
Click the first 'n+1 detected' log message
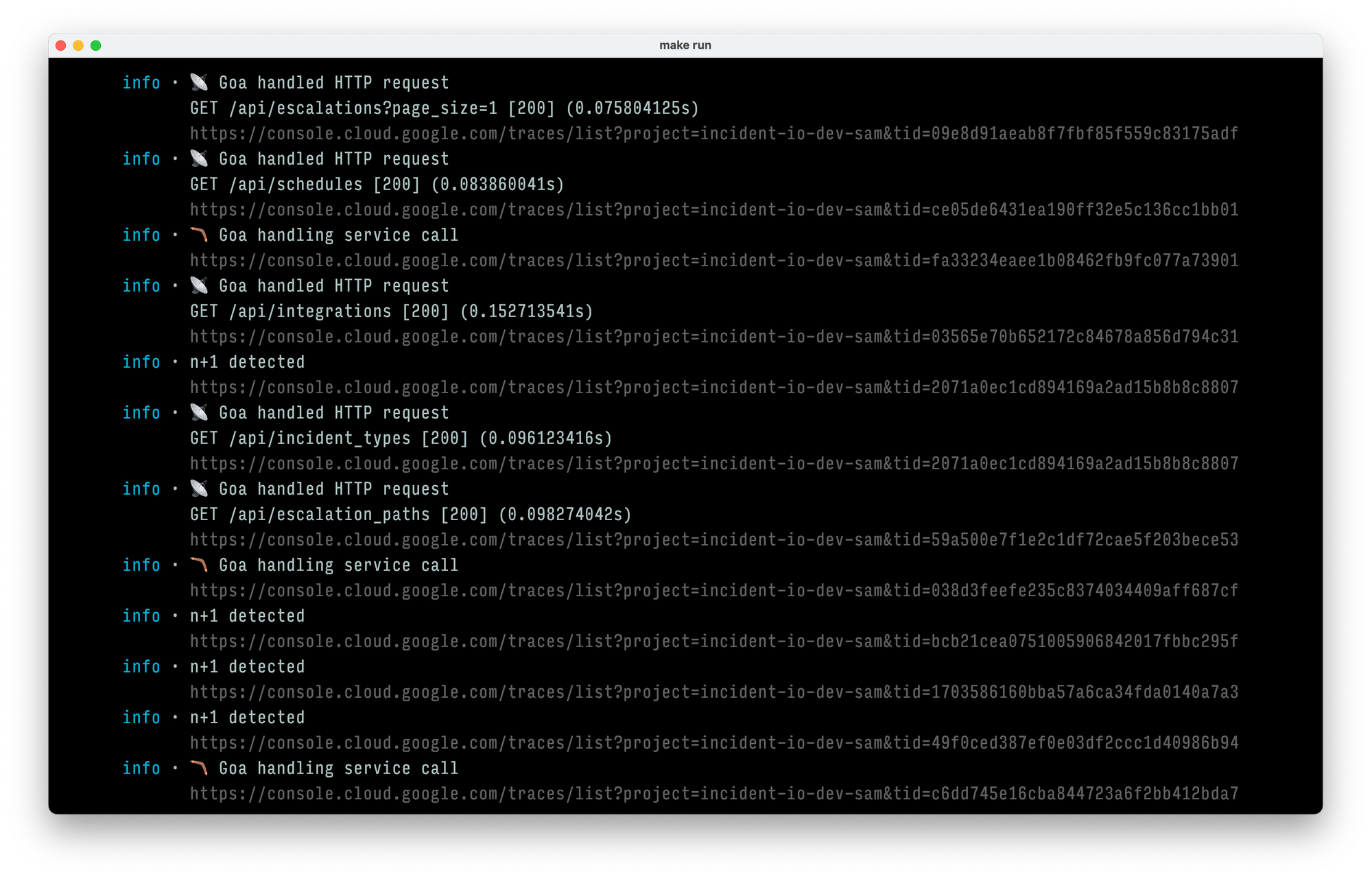[247, 362]
